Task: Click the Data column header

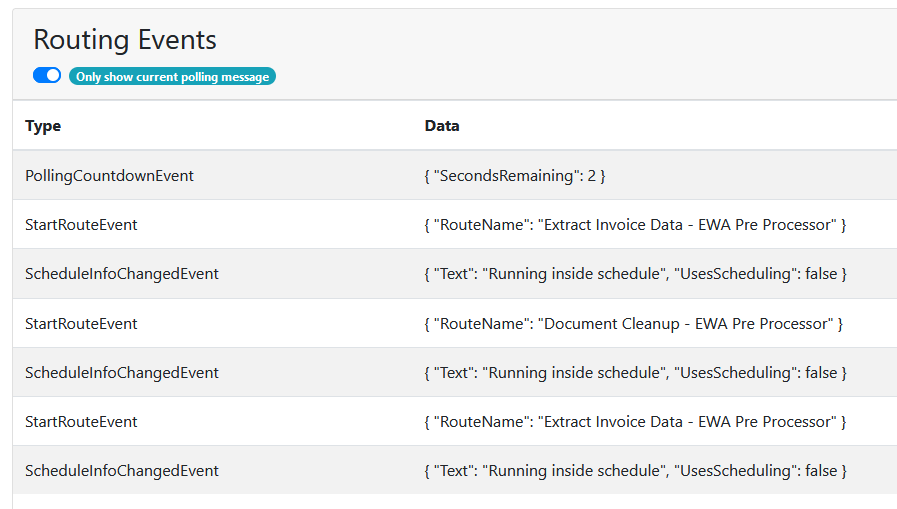Action: click(442, 126)
